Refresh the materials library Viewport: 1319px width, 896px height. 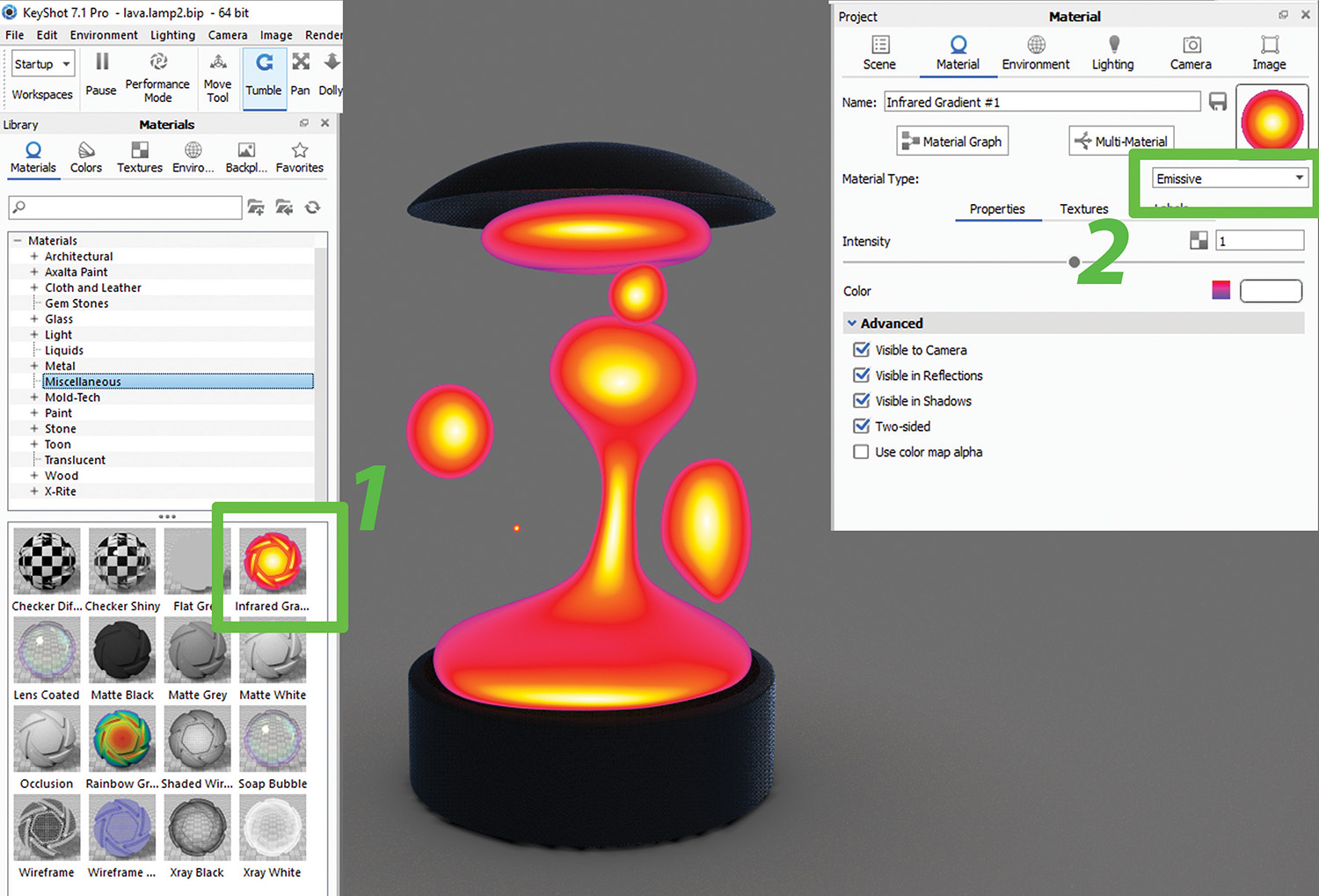pos(312,208)
